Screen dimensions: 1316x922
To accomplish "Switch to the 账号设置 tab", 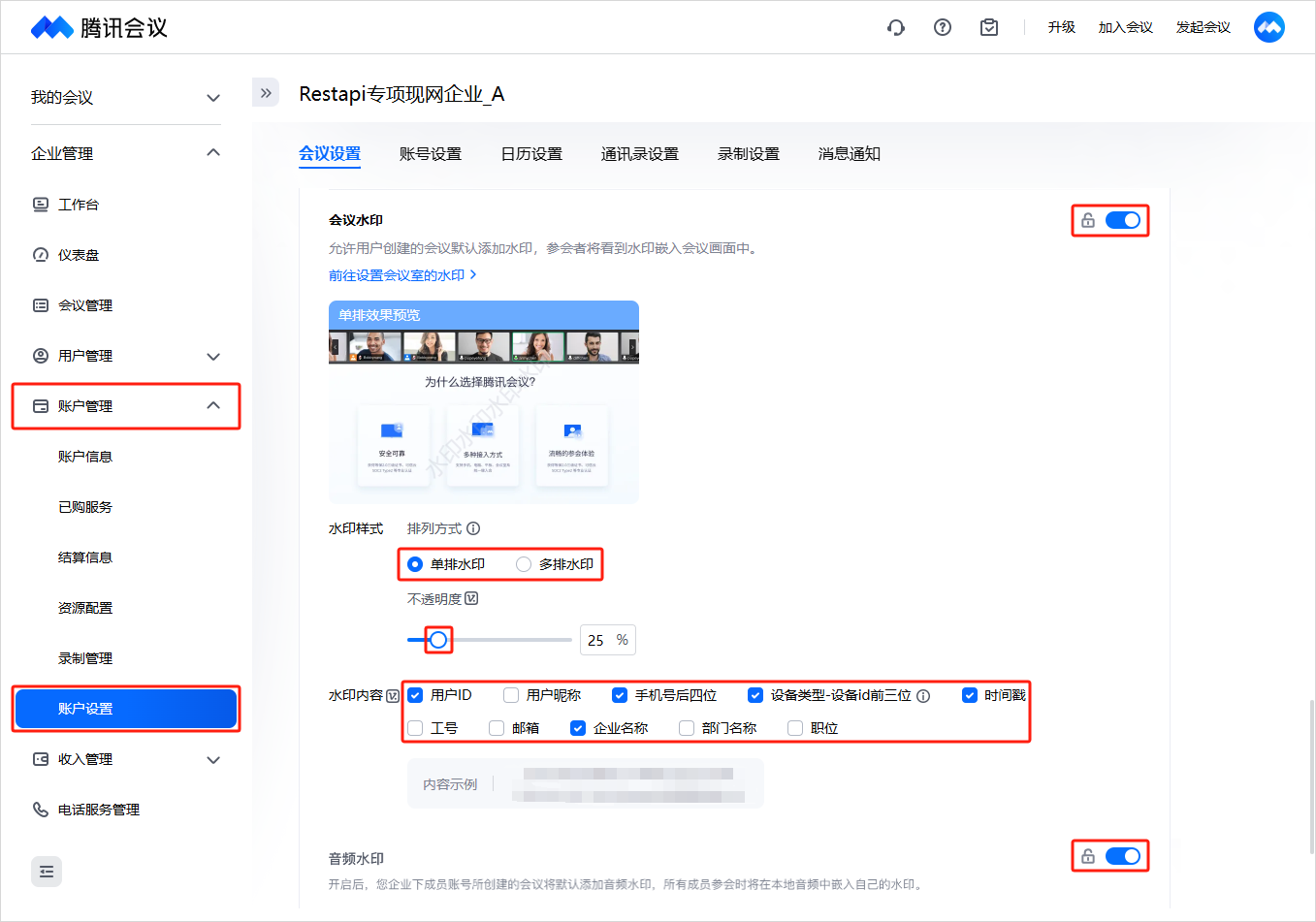I will pos(431,154).
